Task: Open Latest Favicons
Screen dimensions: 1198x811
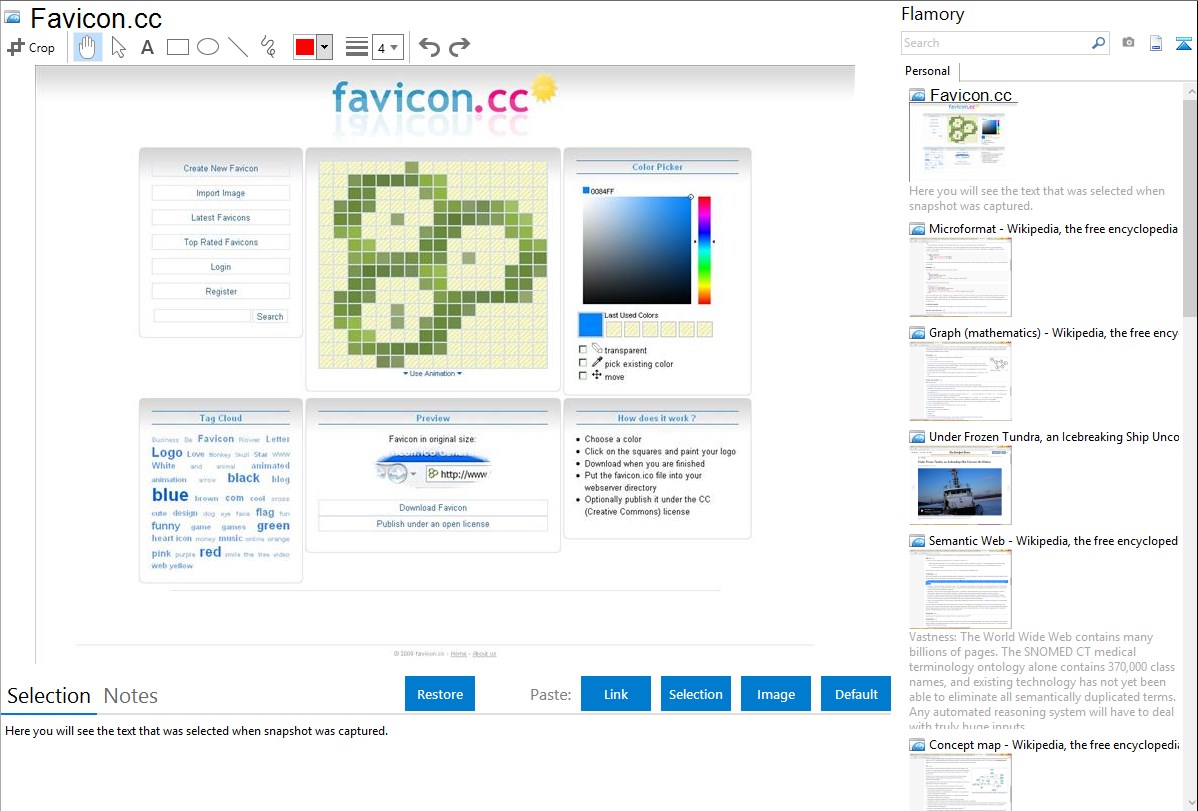Action: [221, 218]
